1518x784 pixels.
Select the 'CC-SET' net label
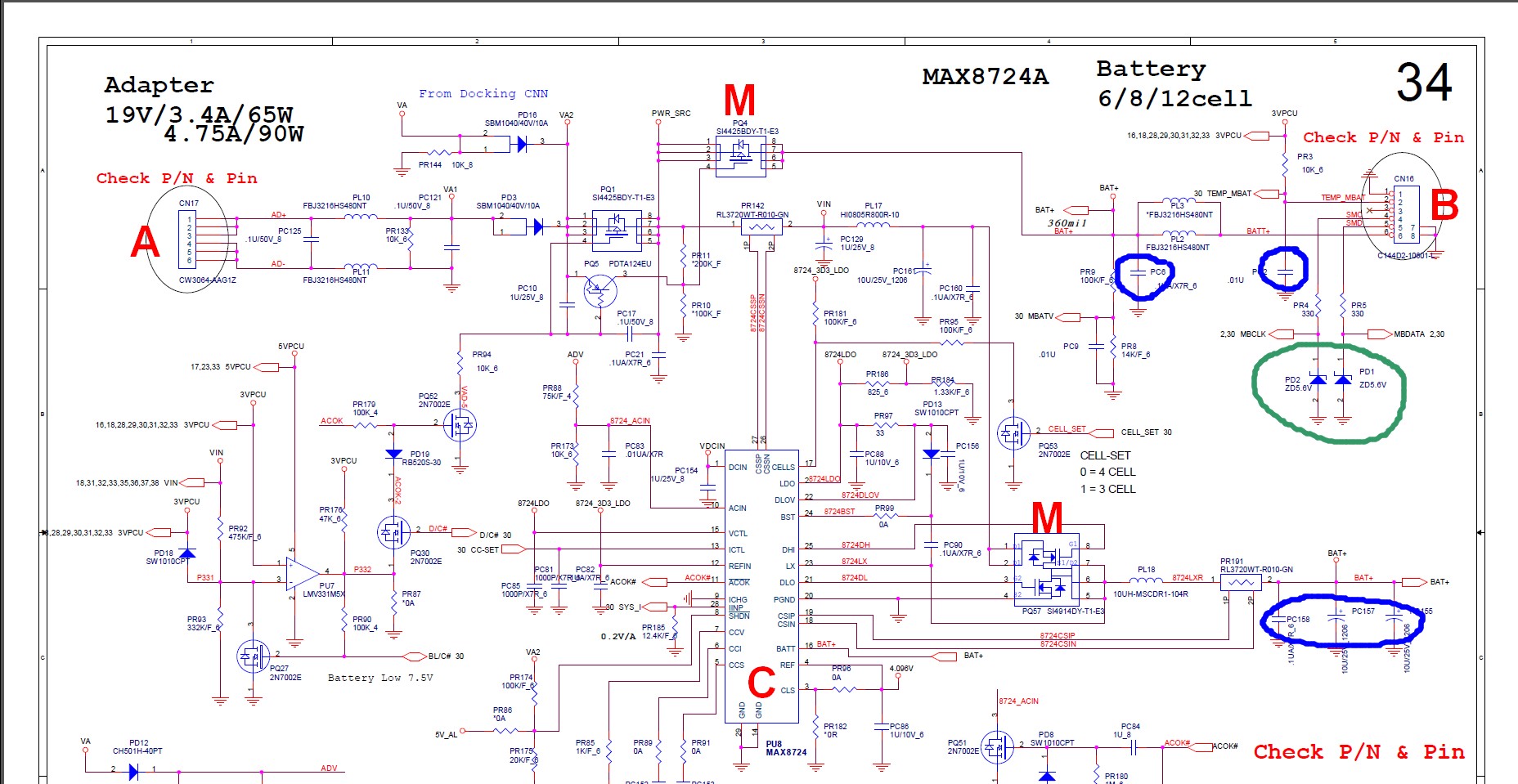click(x=484, y=550)
